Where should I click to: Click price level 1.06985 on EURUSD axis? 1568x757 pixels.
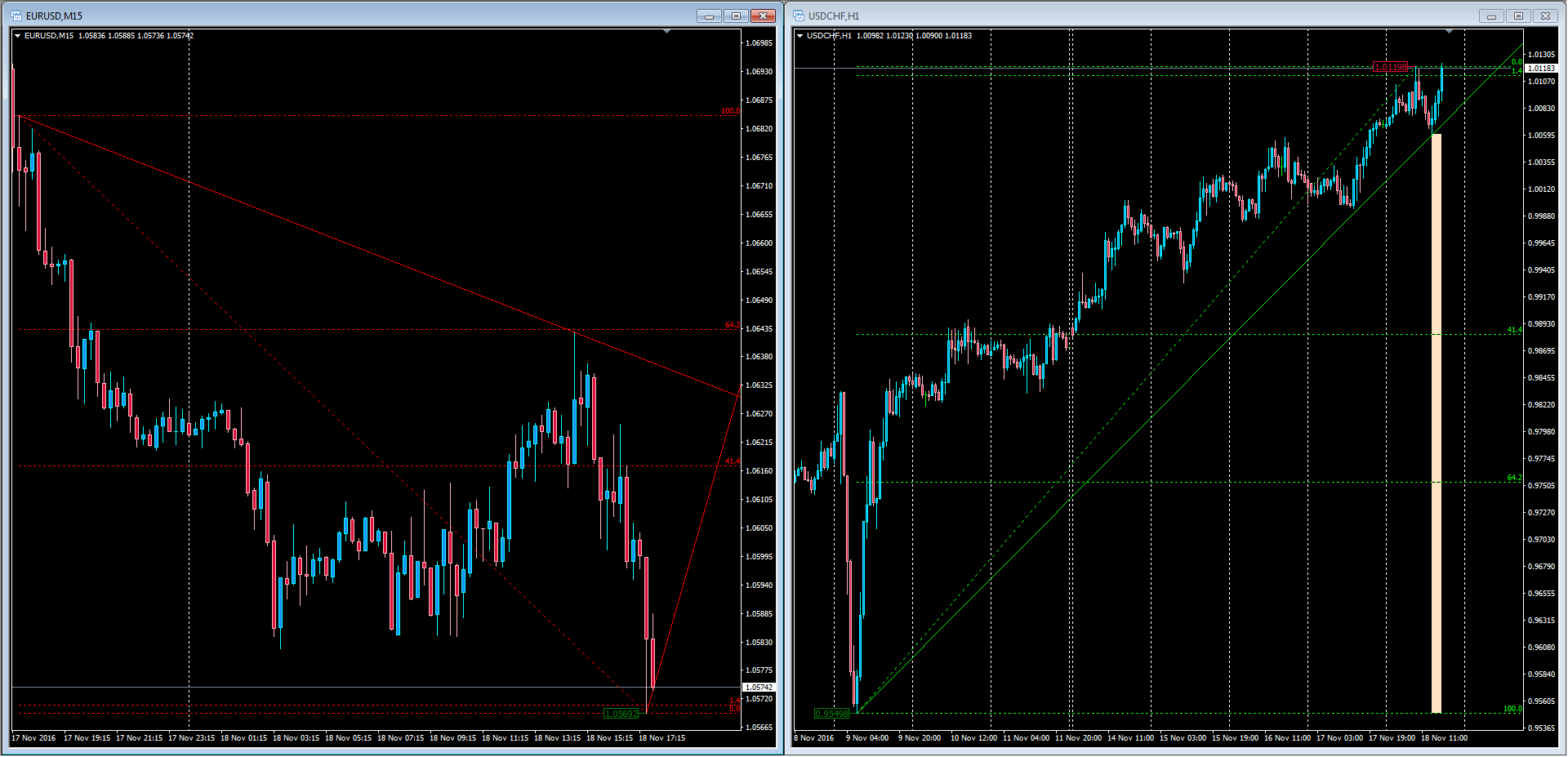point(759,43)
